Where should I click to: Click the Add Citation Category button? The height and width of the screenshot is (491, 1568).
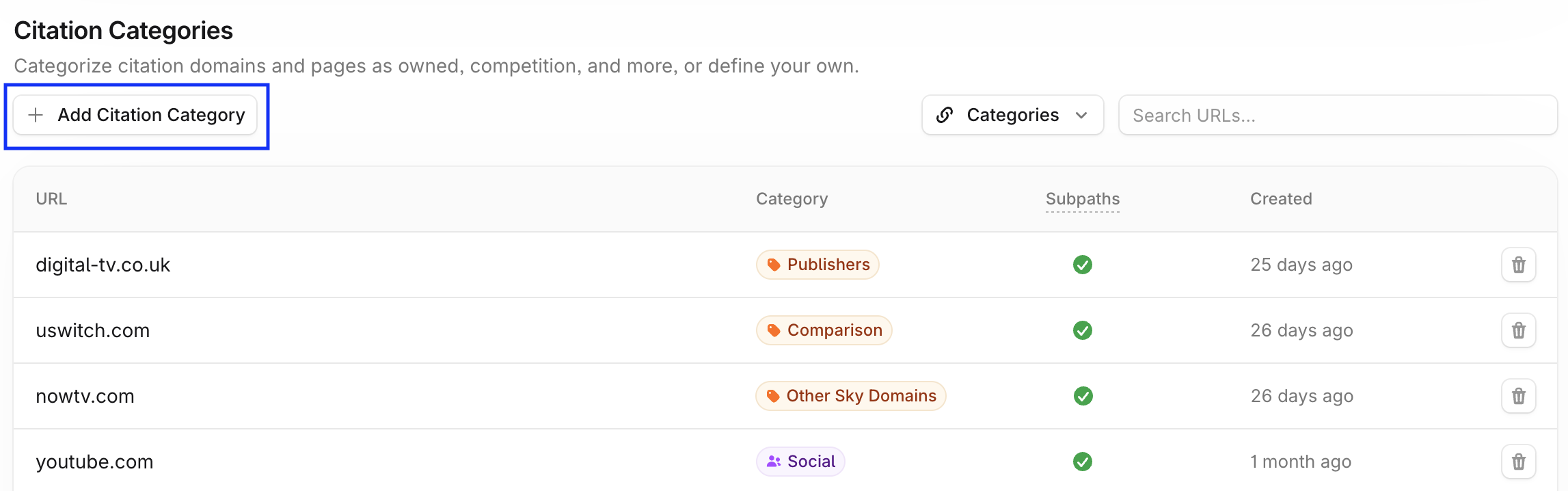(135, 115)
